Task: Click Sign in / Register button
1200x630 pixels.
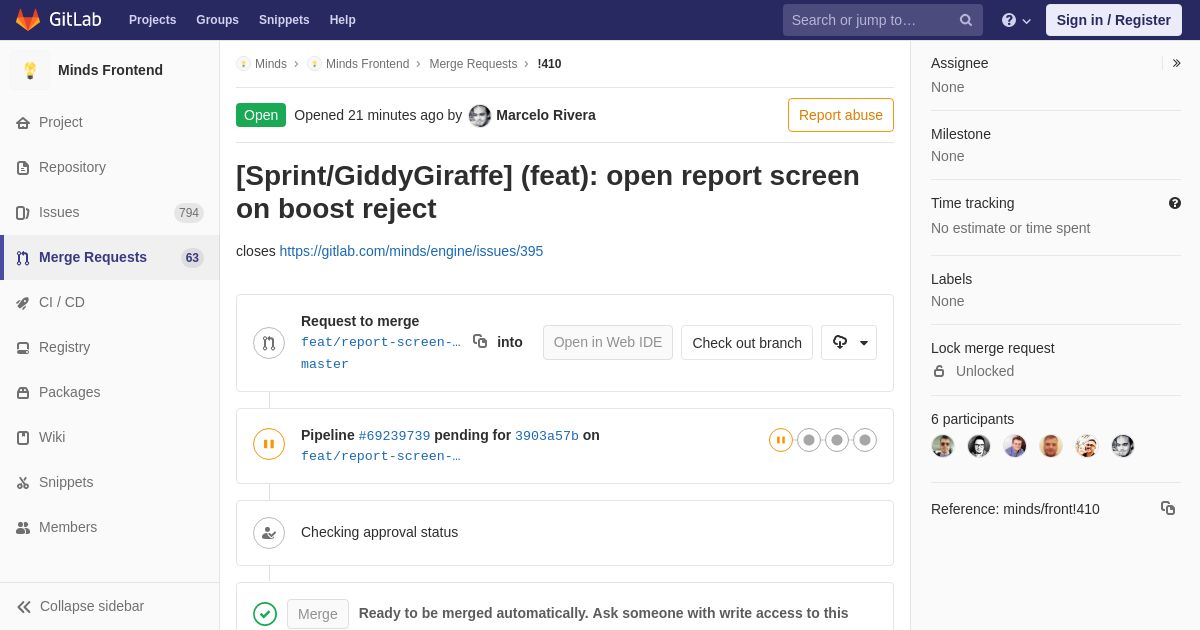Action: (1113, 20)
